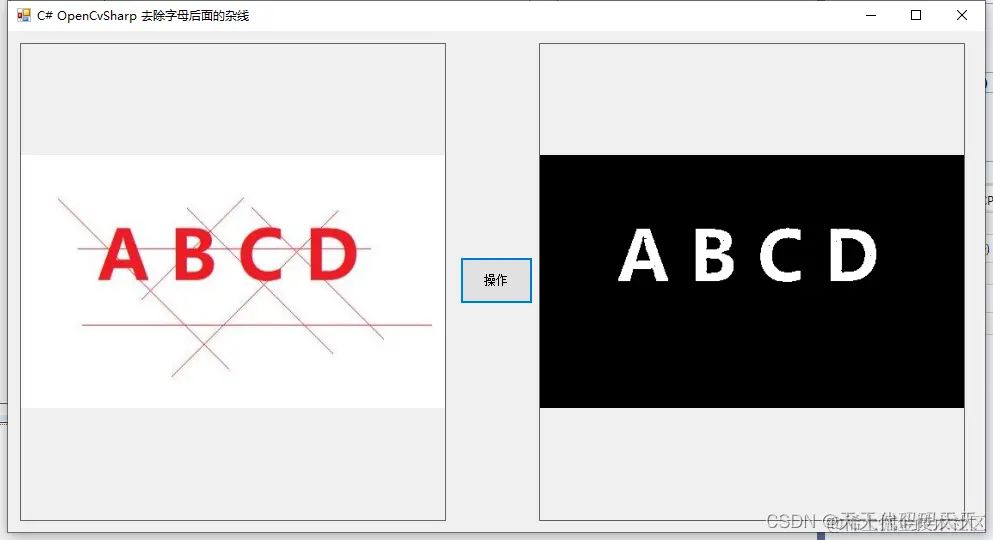This screenshot has height=540, width=993.
Task: Click the white letter B in result image
Action: click(x=714, y=254)
